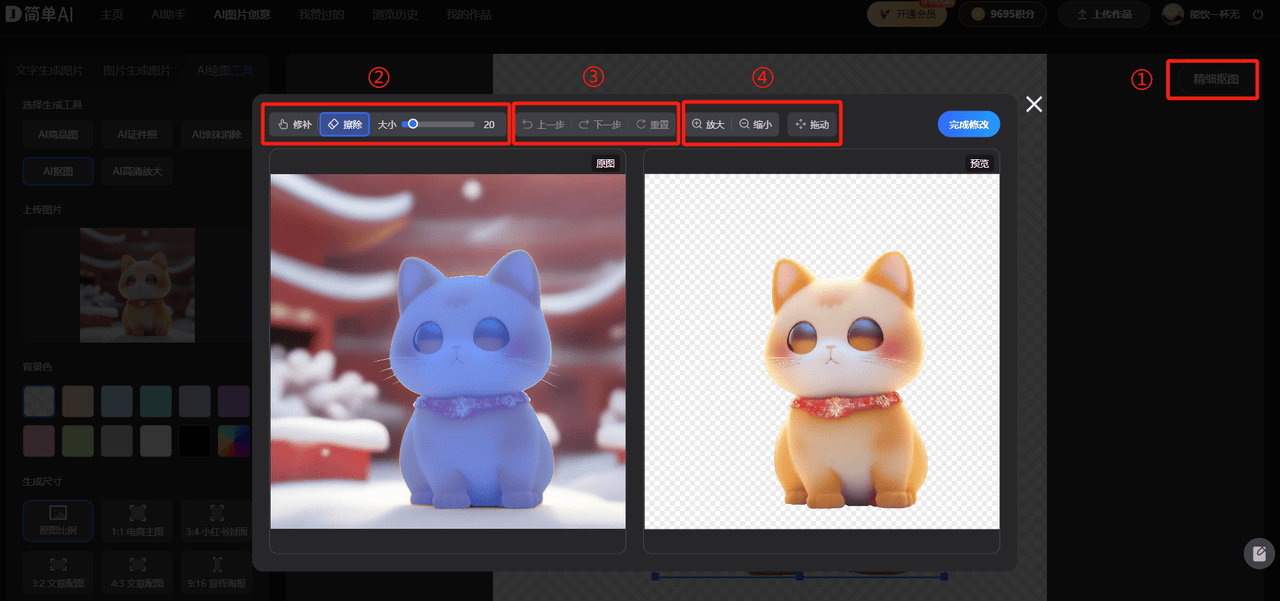The width and height of the screenshot is (1280, 601).
Task: Go to 我的作品 in top navigation
Action: 470,15
